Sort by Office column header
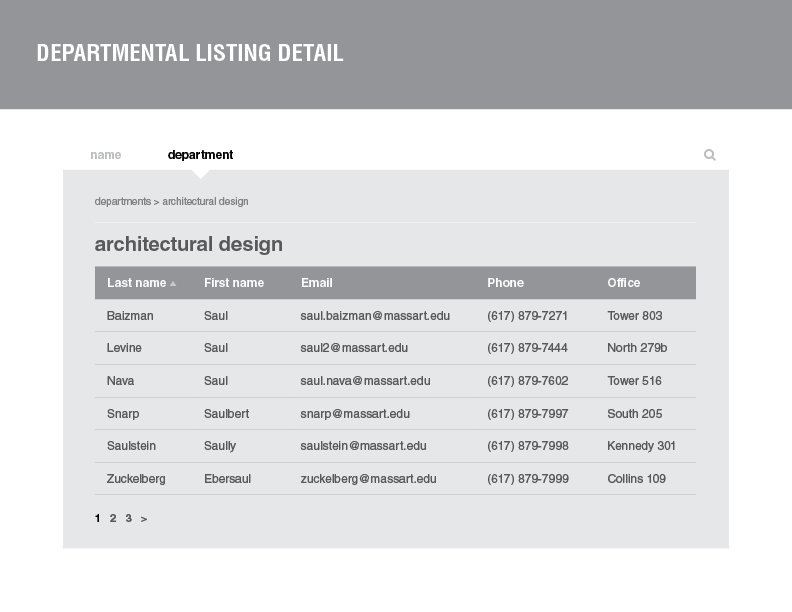Viewport: 792px width, 612px height. [x=623, y=283]
